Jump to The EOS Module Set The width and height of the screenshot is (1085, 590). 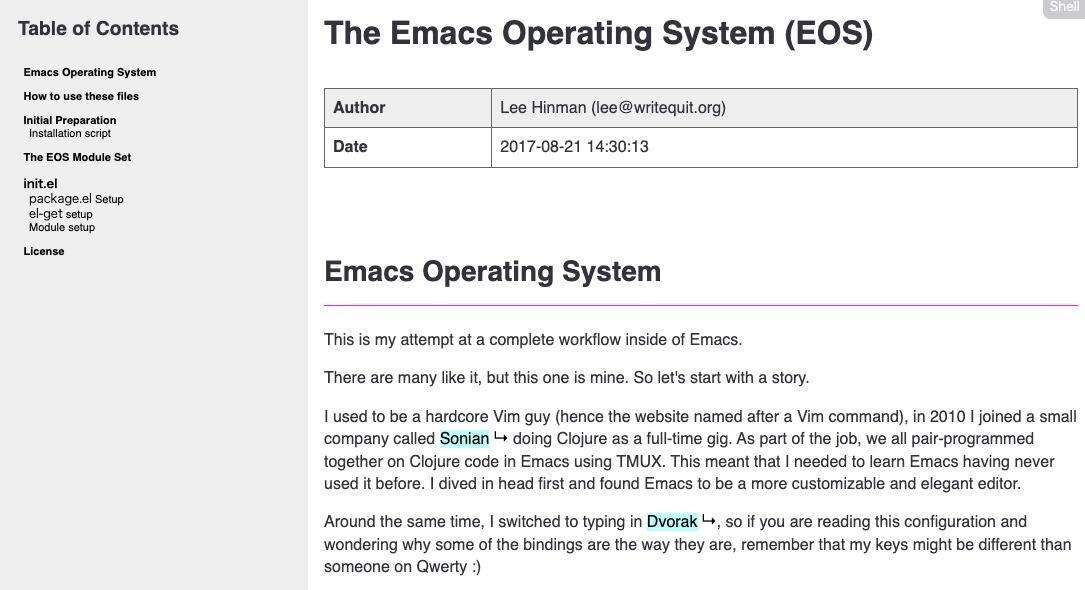tap(77, 157)
